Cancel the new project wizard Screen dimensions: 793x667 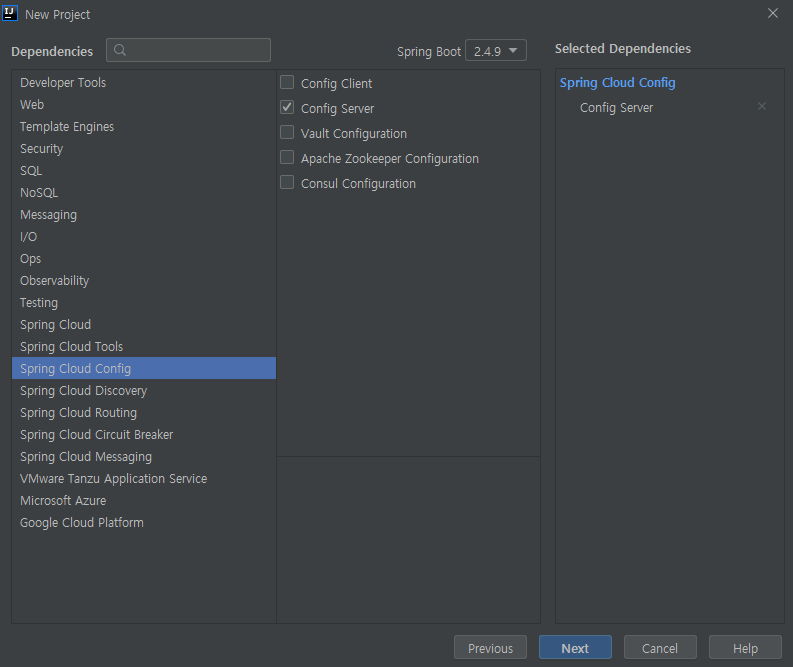(660, 647)
